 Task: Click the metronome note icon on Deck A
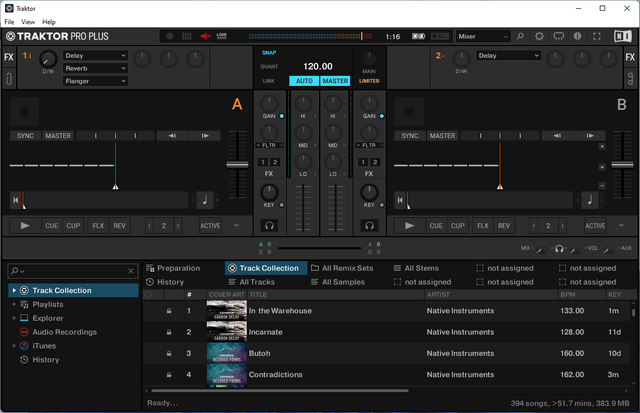(x=204, y=200)
